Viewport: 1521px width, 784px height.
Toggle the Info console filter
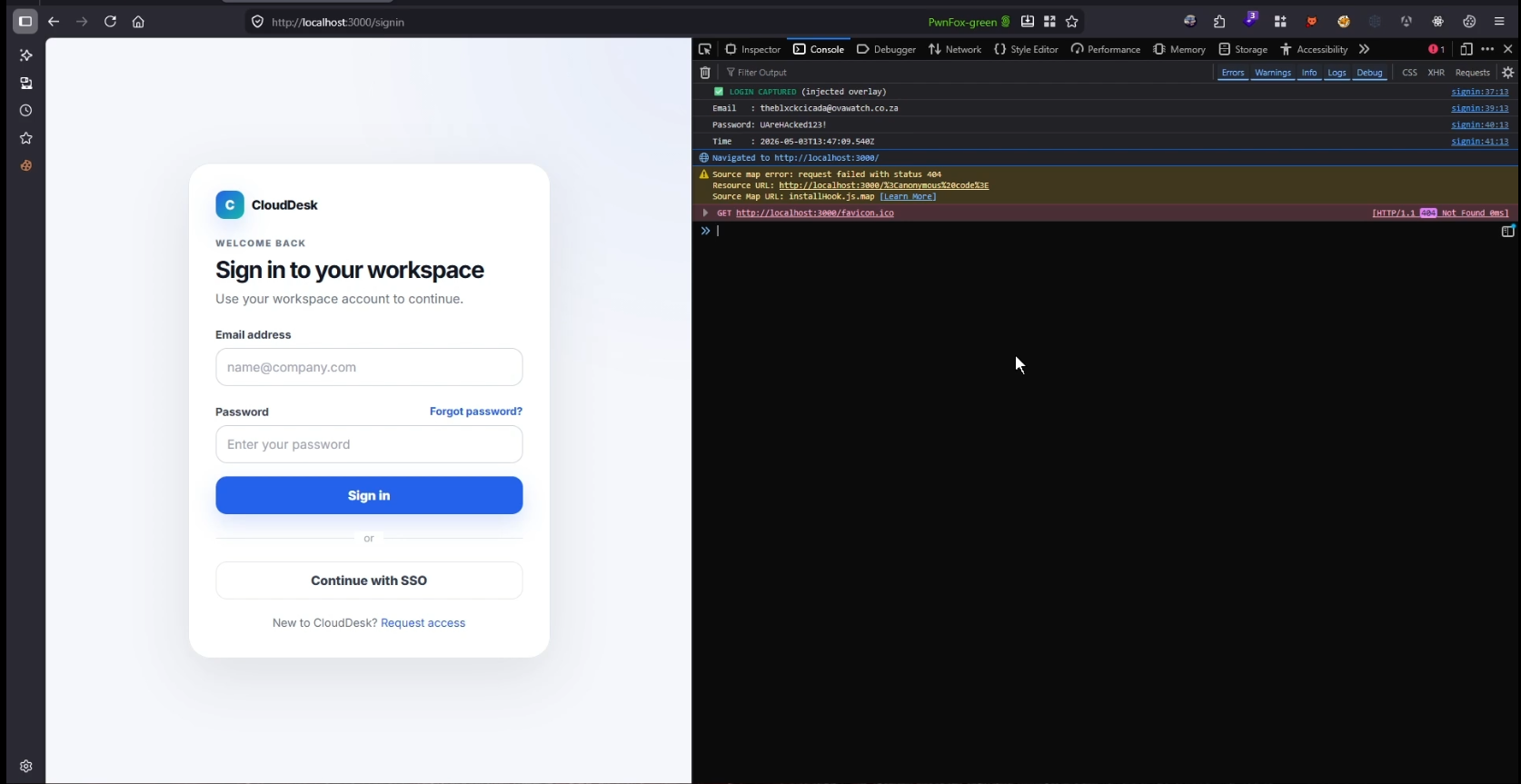tap(1309, 73)
